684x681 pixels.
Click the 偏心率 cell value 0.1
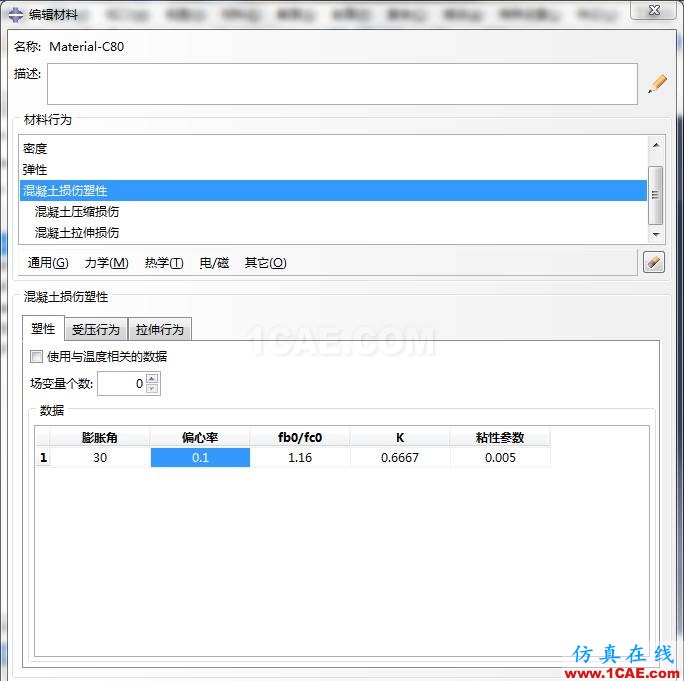click(200, 458)
